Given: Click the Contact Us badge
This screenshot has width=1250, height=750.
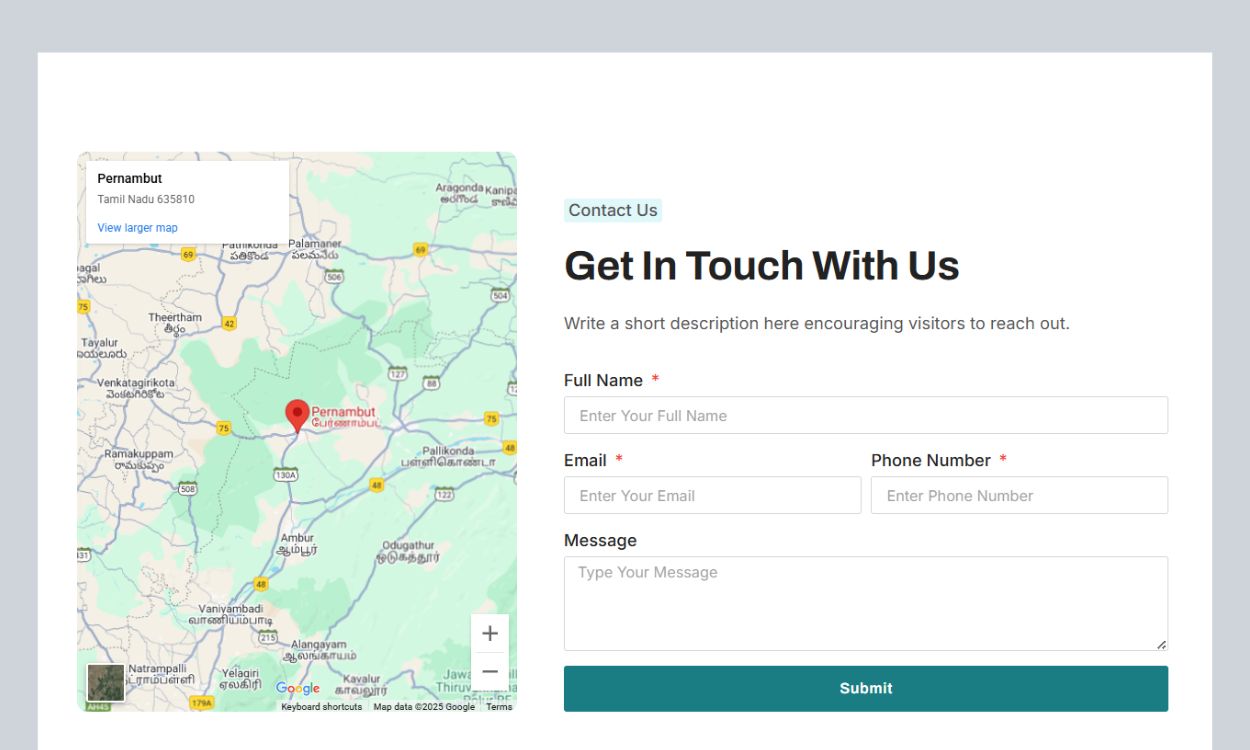Looking at the screenshot, I should tap(613, 210).
